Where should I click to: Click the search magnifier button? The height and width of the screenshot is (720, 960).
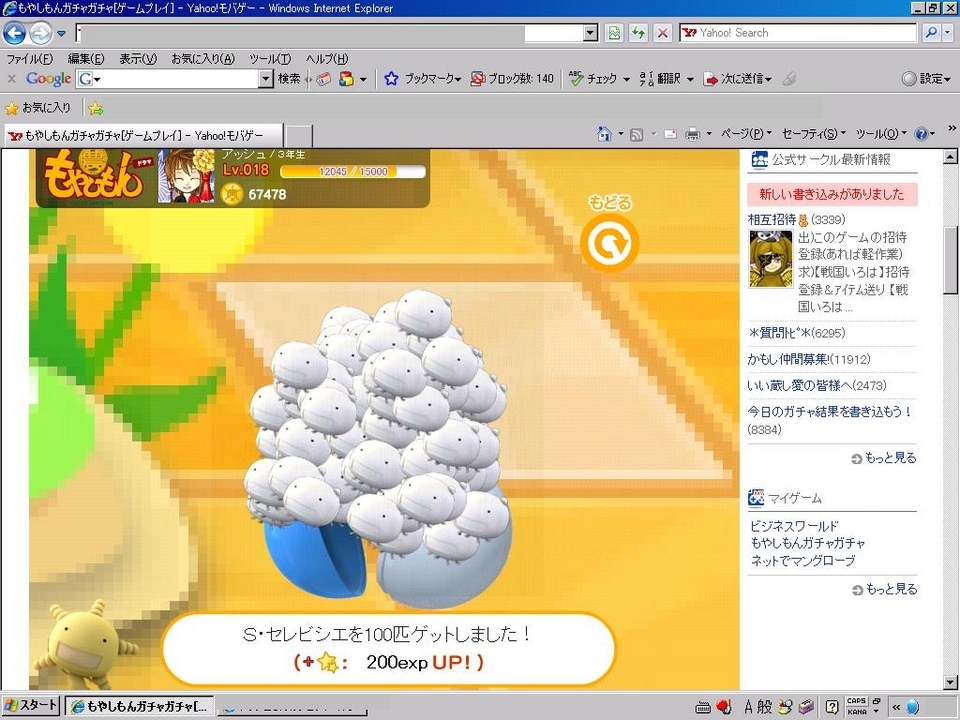tap(931, 33)
